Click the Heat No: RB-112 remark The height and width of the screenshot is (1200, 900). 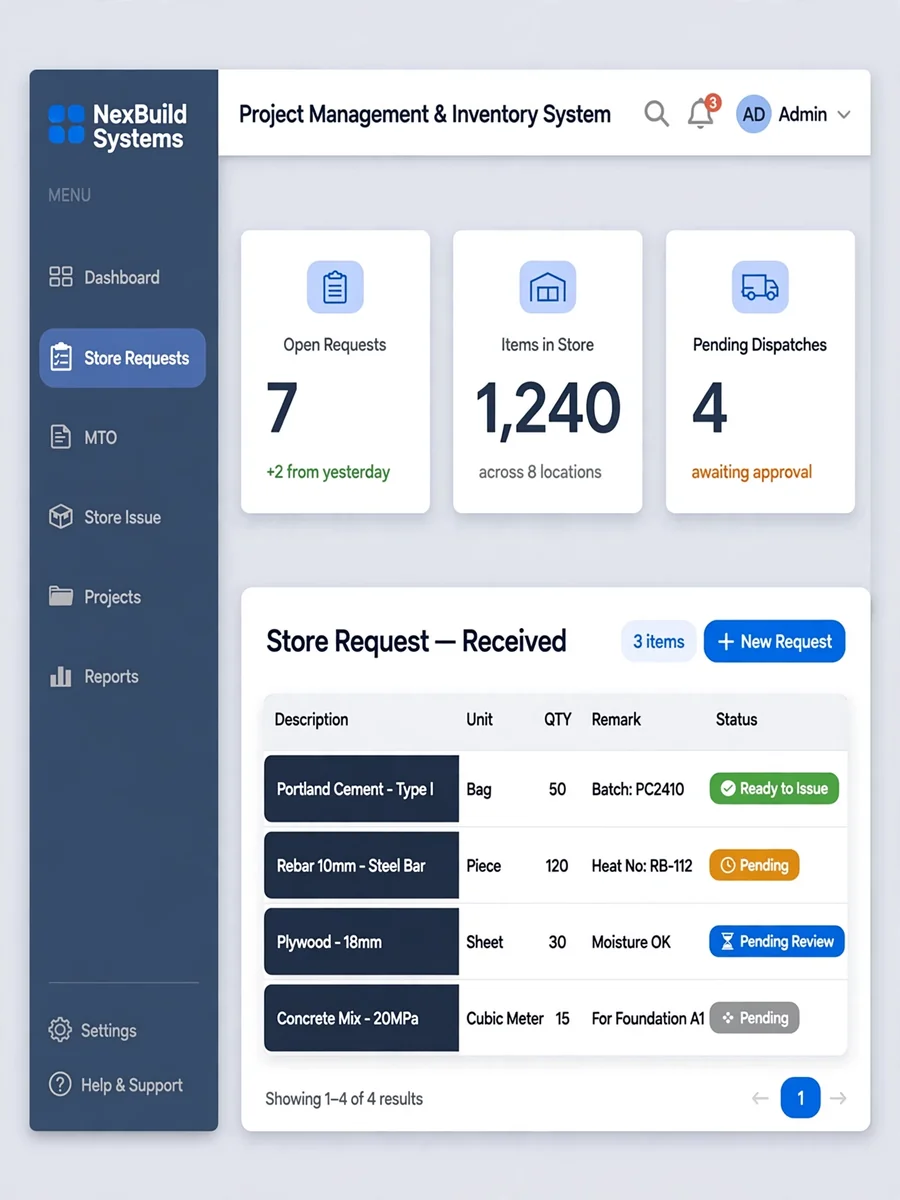point(641,865)
